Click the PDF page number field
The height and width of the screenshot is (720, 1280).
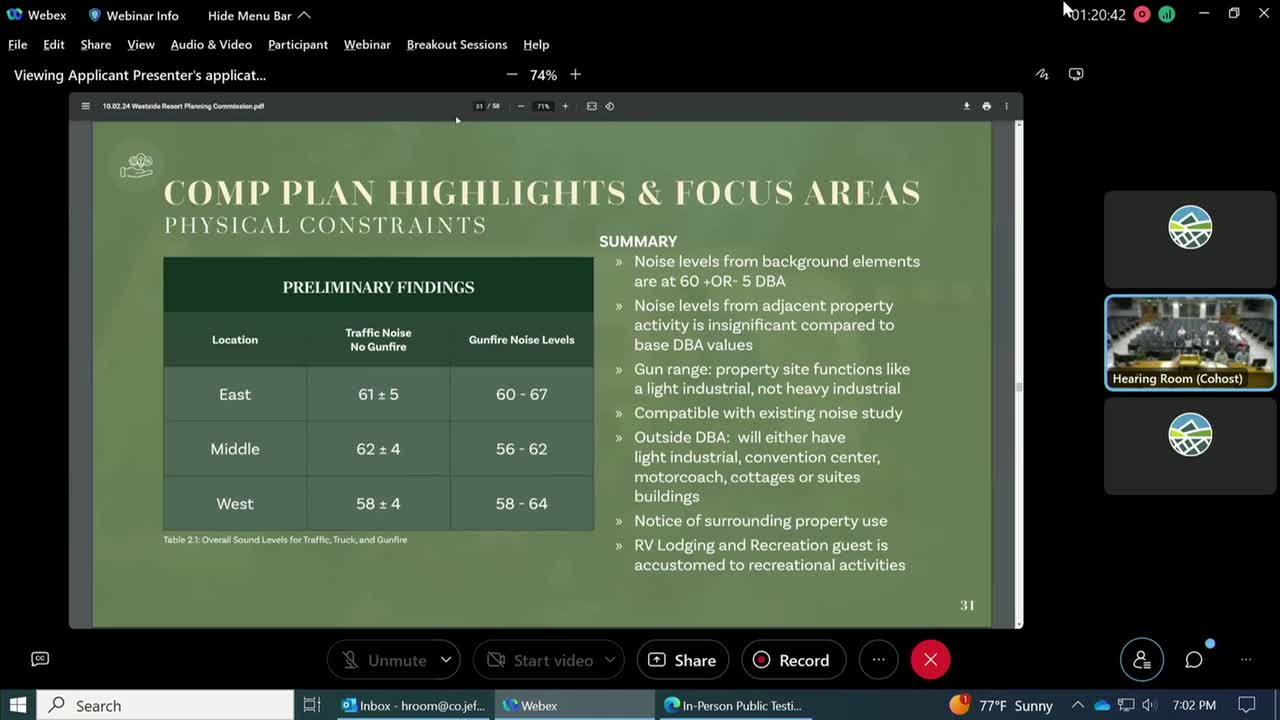(x=479, y=106)
